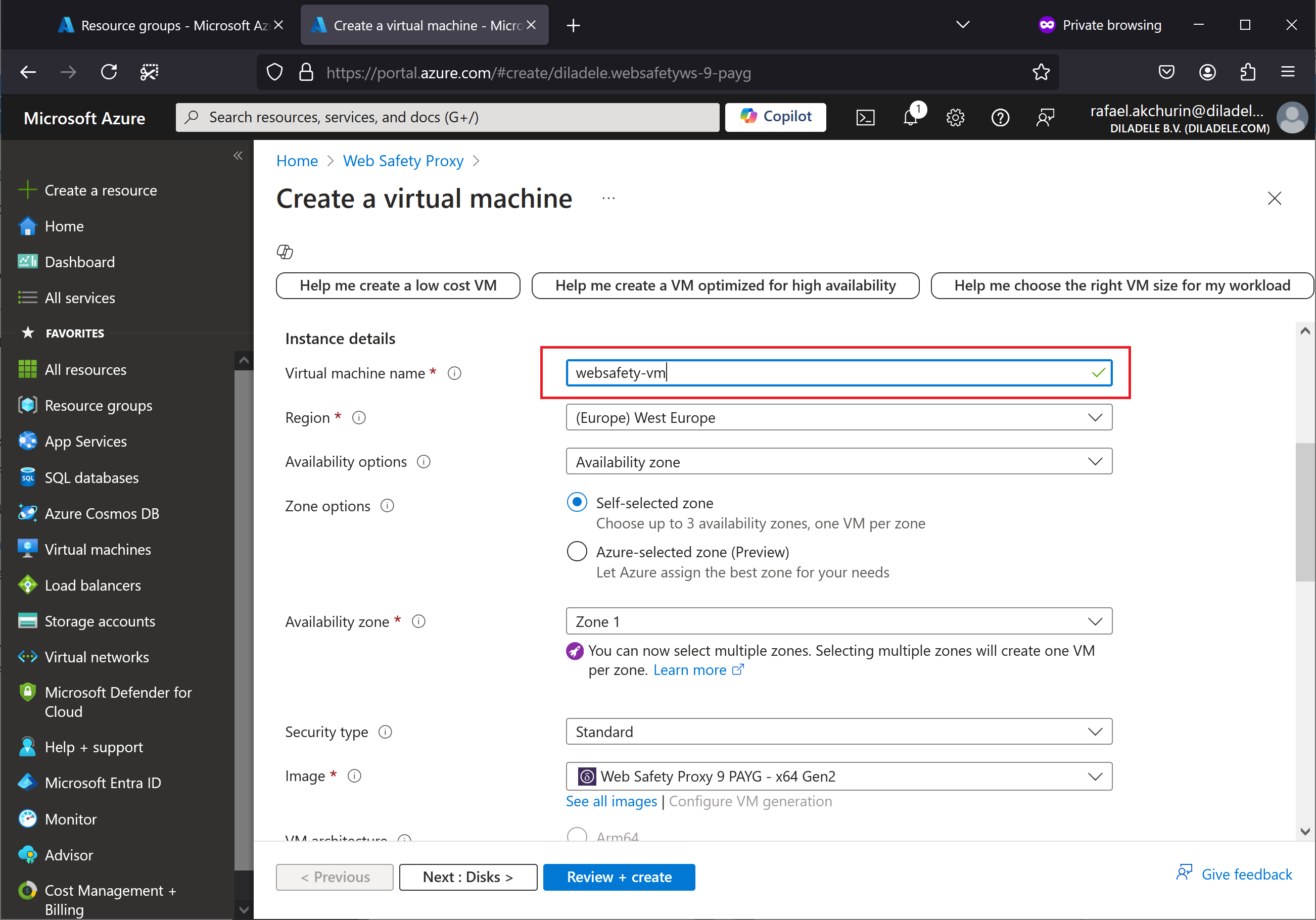
Task: Open the Image dropdown
Action: tap(838, 777)
